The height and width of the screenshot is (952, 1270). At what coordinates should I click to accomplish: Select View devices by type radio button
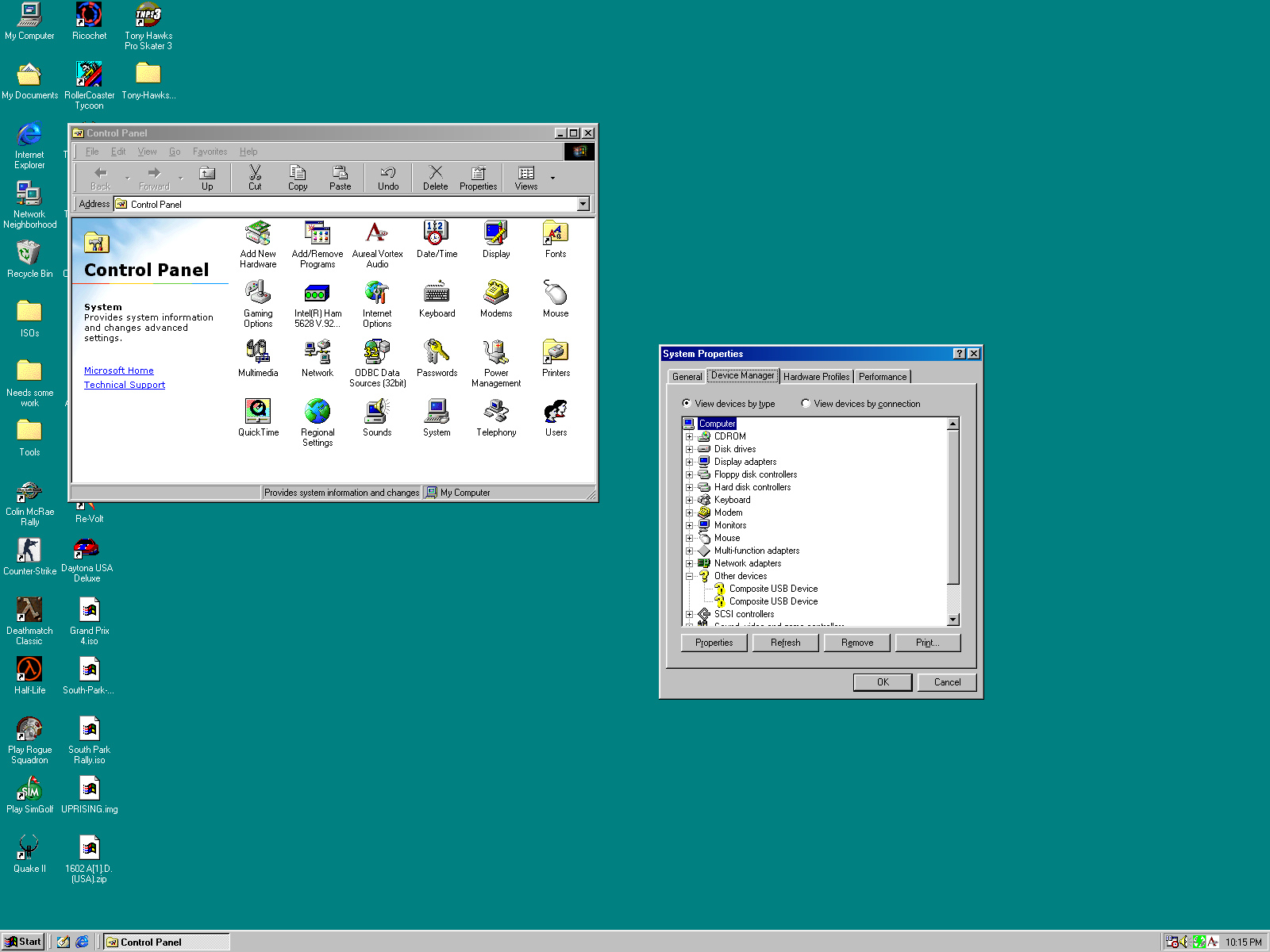[x=687, y=404]
